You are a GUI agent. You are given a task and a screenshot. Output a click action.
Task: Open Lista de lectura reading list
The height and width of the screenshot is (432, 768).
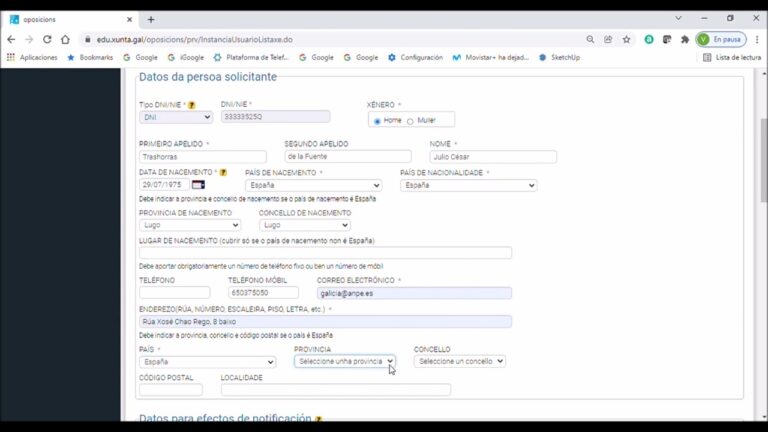coord(731,57)
